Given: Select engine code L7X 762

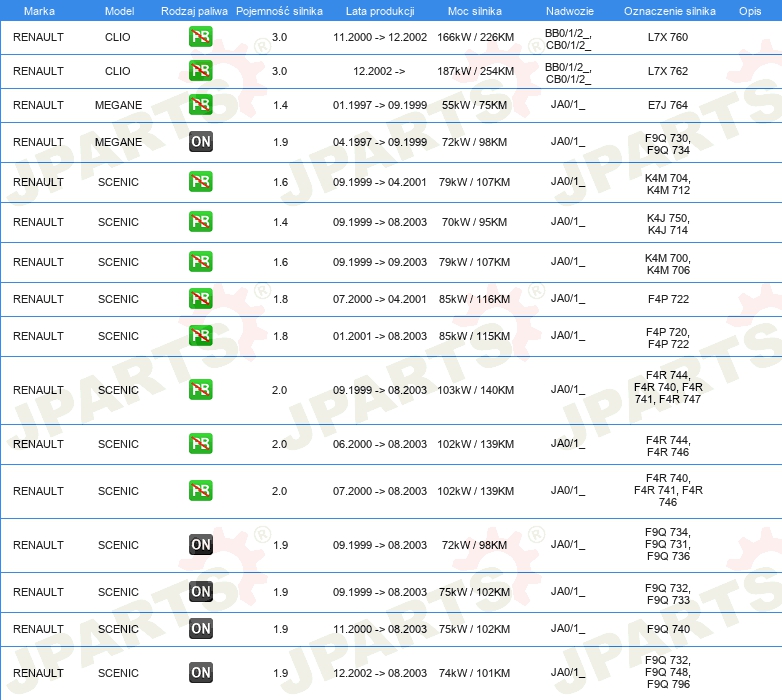Looking at the screenshot, I should 668,71.
